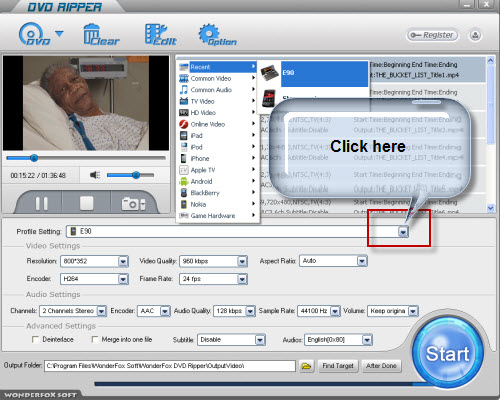Image resolution: width=500 pixels, height=400 pixels.
Task: Minimize the DVD Ripper window
Action: tap(466, 5)
